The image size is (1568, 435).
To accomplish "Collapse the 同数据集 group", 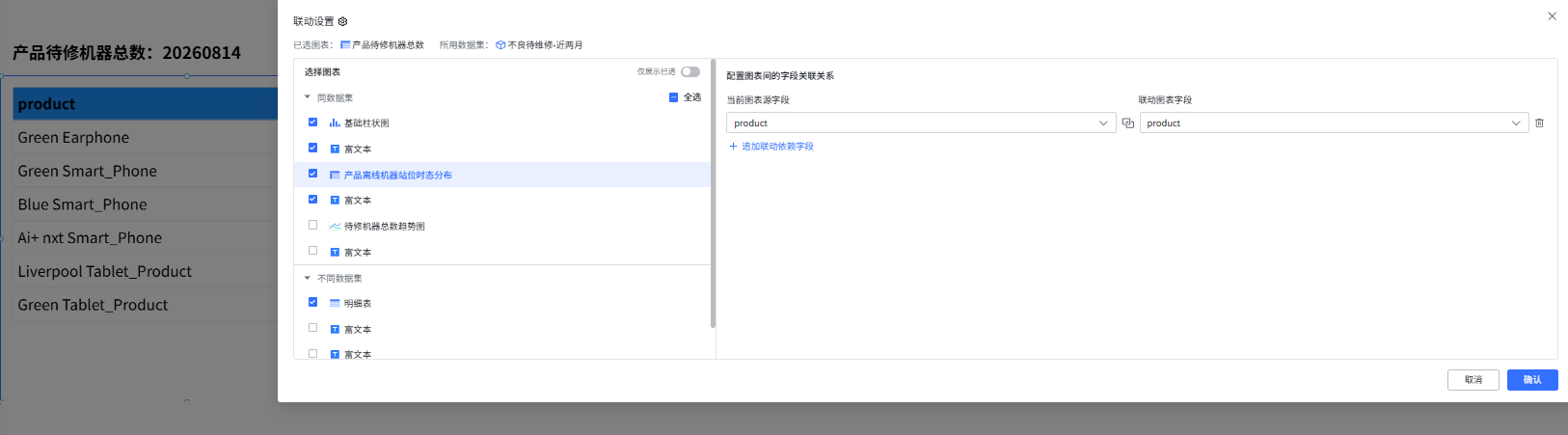I will (x=308, y=97).
